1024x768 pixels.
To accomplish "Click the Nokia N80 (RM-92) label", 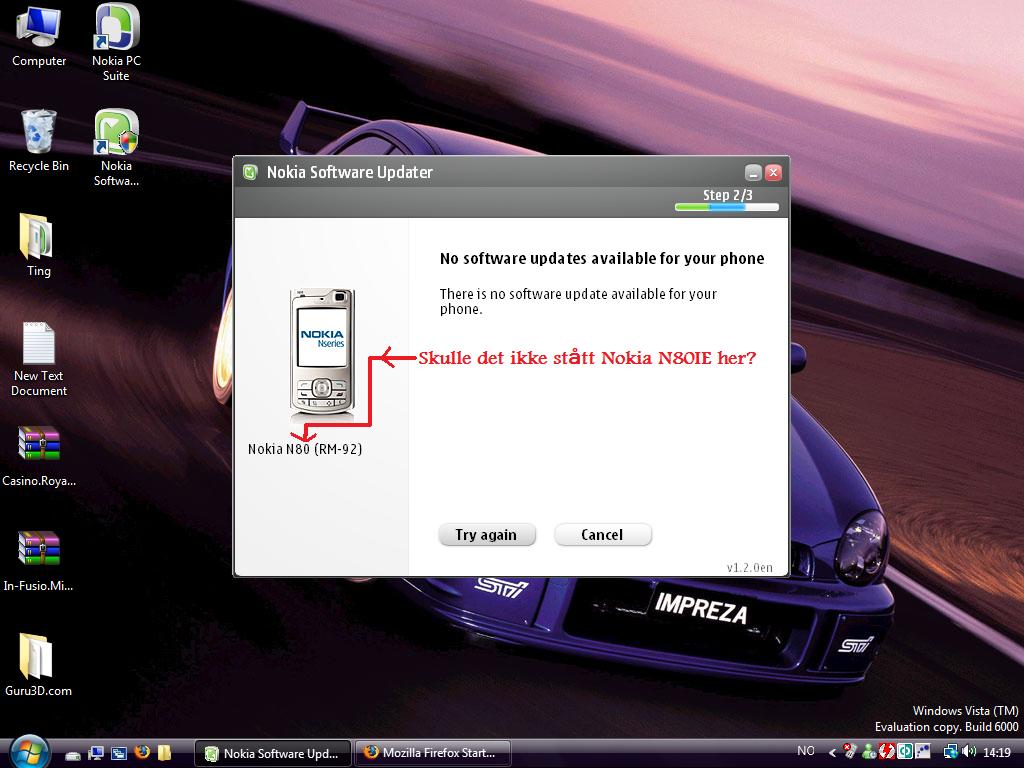I will (x=305, y=449).
